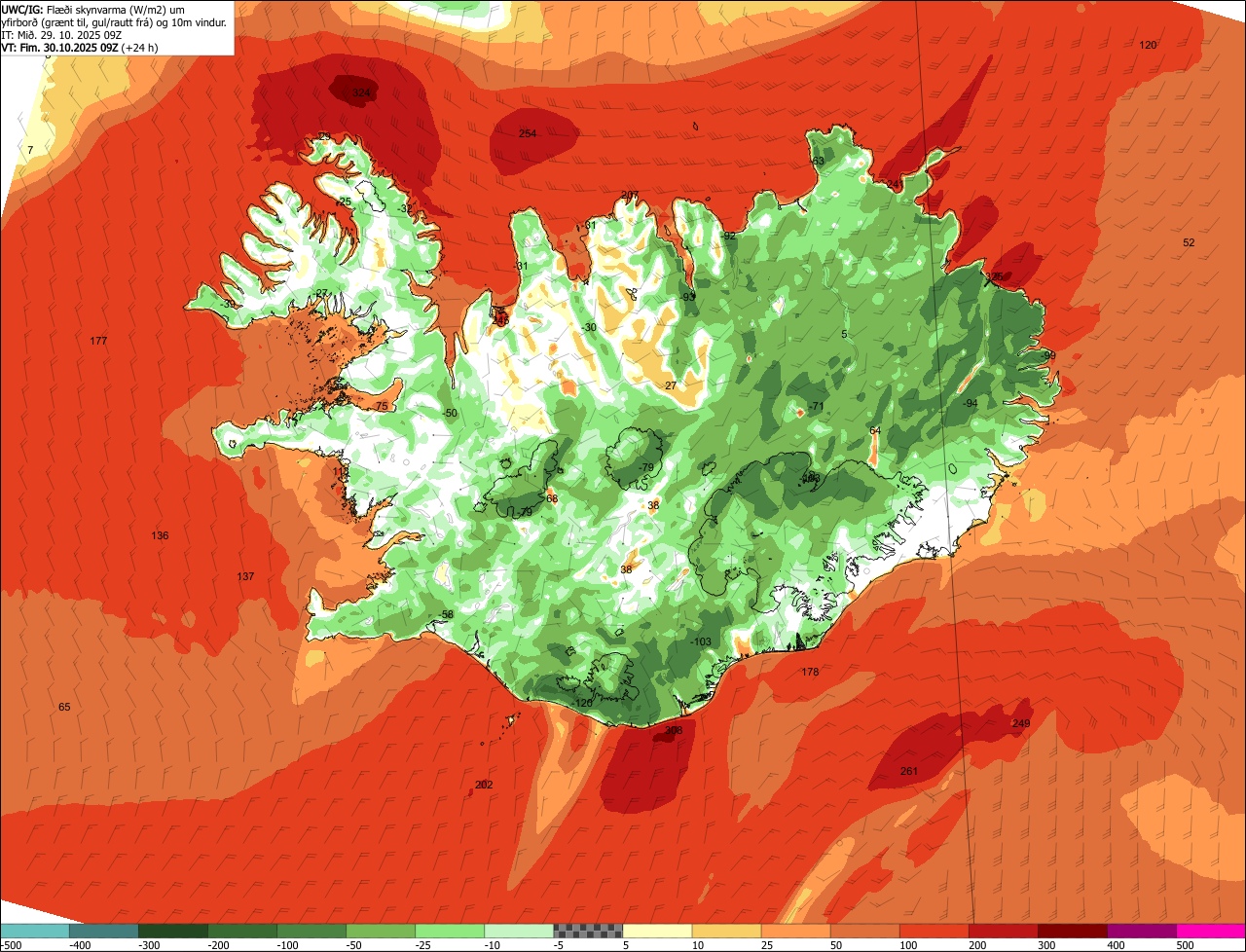The height and width of the screenshot is (952, 1246).
Task: Pick the yellow-orange 10 to 25 legend swatch
Action: tap(726, 931)
